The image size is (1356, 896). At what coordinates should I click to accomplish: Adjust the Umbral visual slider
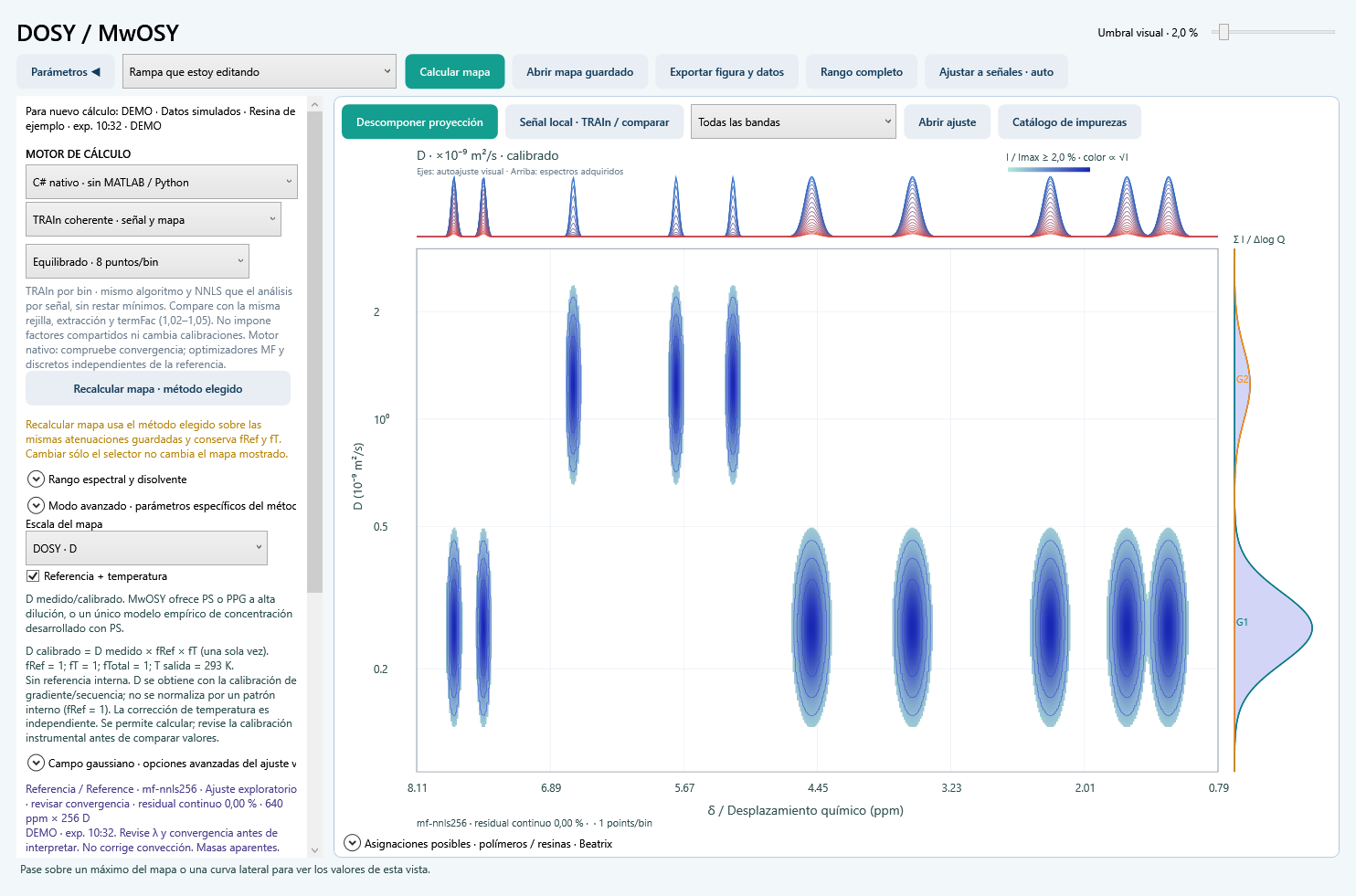click(1224, 32)
